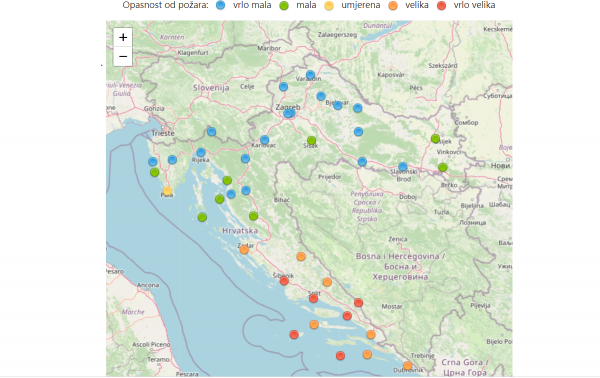Click the yellow 'umjerena' legend swatch

click(329, 5)
